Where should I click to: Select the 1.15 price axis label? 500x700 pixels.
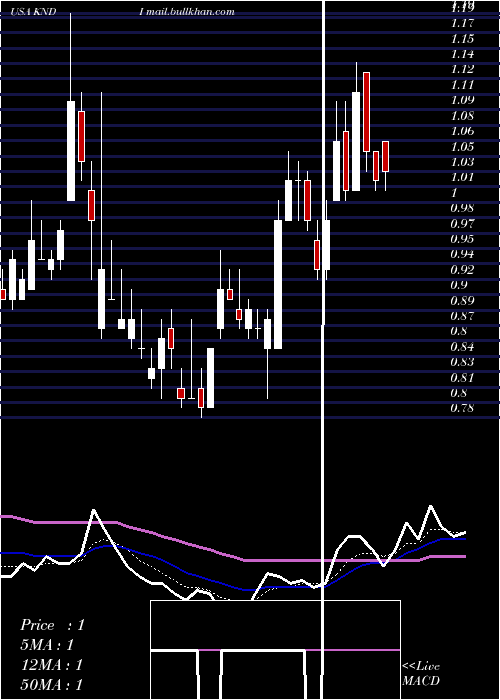[x=462, y=39]
